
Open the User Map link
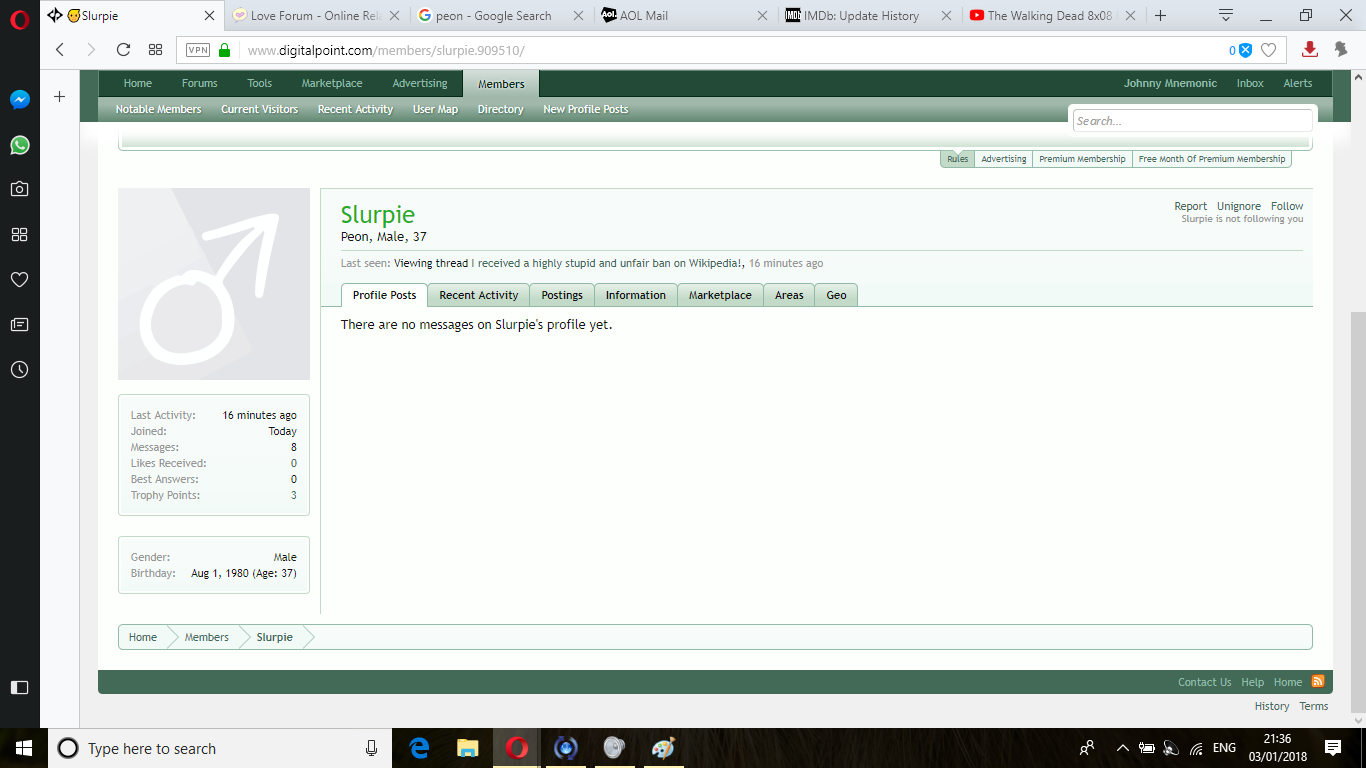435,109
